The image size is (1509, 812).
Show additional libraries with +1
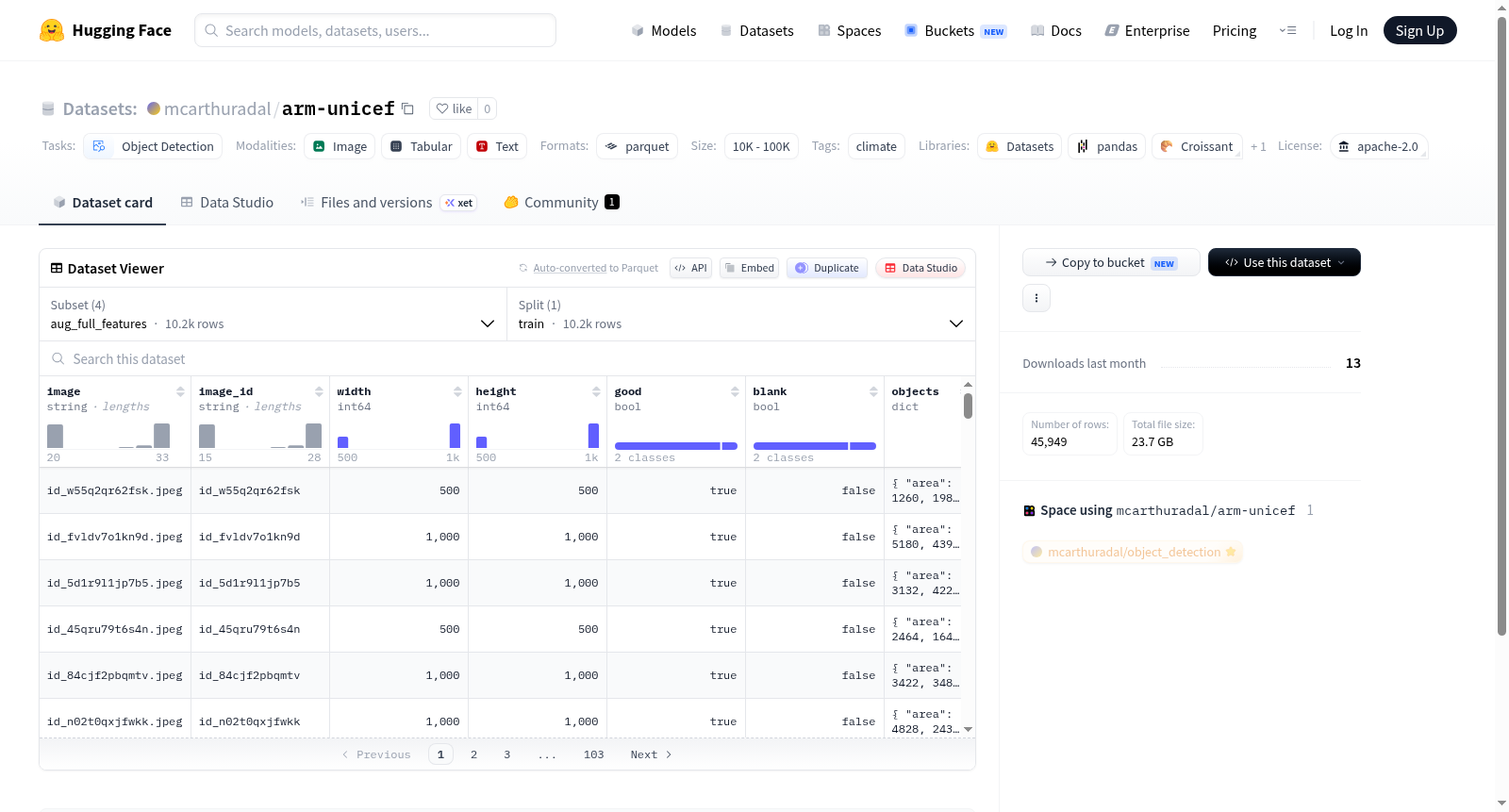[x=1258, y=146]
